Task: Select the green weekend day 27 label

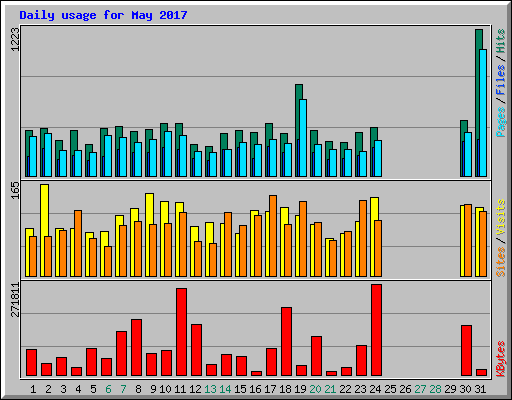Action: (420, 389)
